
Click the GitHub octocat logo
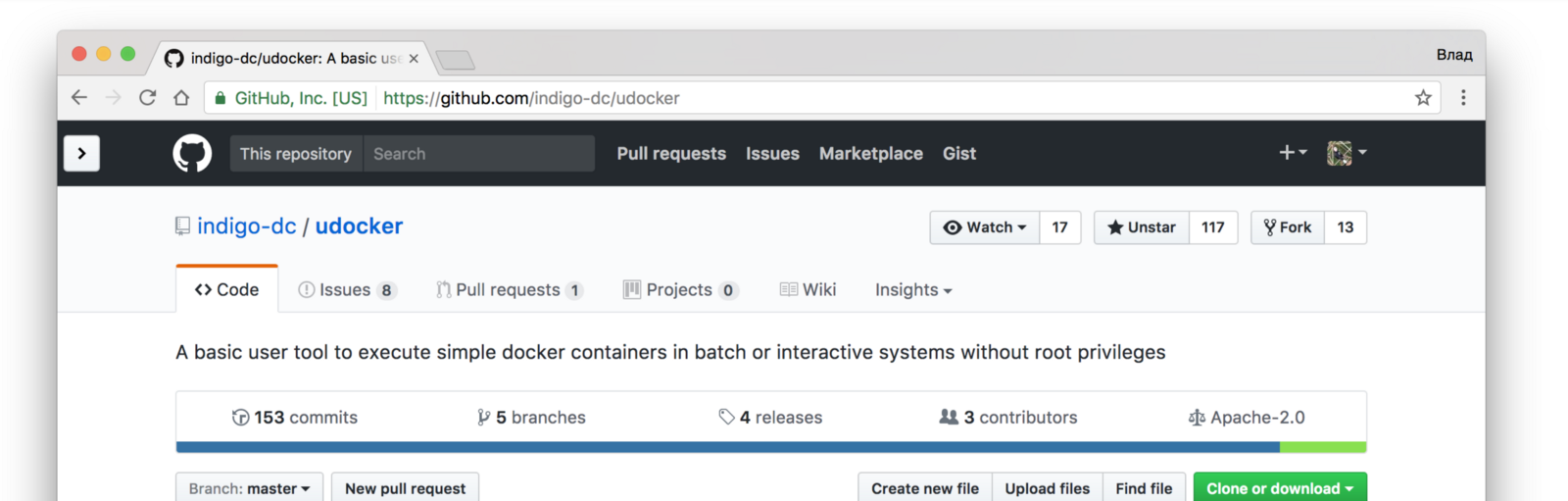click(x=192, y=153)
